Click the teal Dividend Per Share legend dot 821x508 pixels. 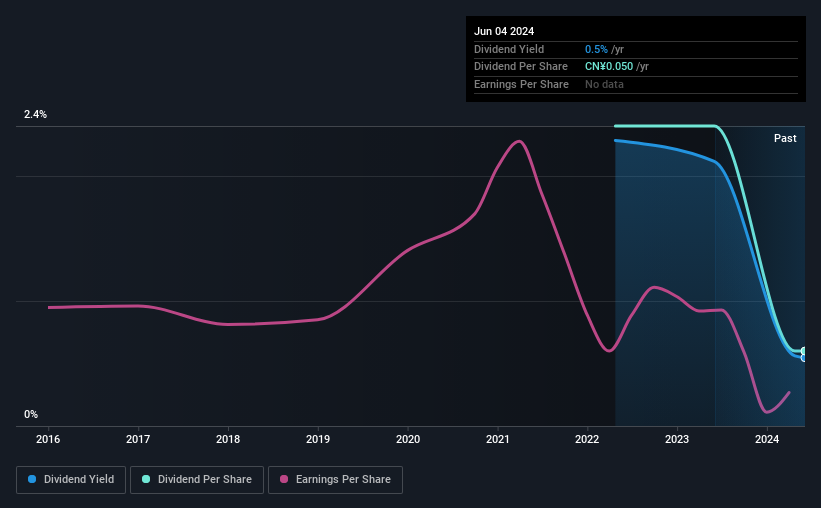(146, 479)
